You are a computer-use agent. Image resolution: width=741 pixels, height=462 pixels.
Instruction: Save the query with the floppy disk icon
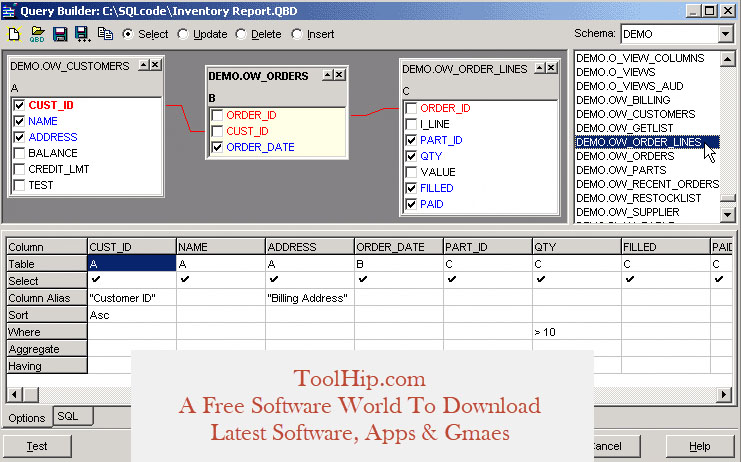[x=60, y=34]
